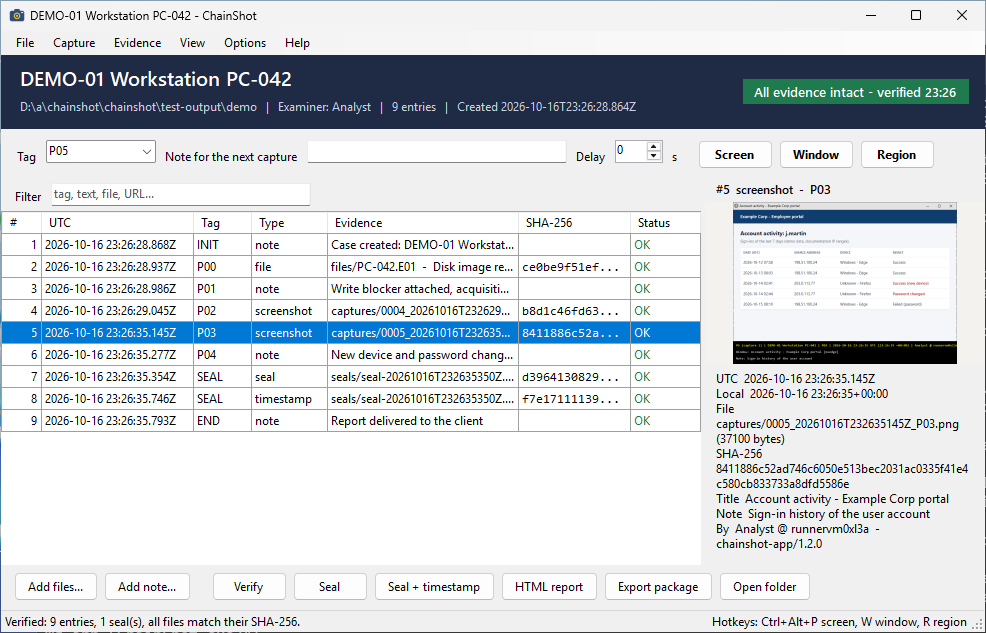Click the '#5 screenshot - P03' heading
Screen dimensions: 986x633
coord(773,190)
